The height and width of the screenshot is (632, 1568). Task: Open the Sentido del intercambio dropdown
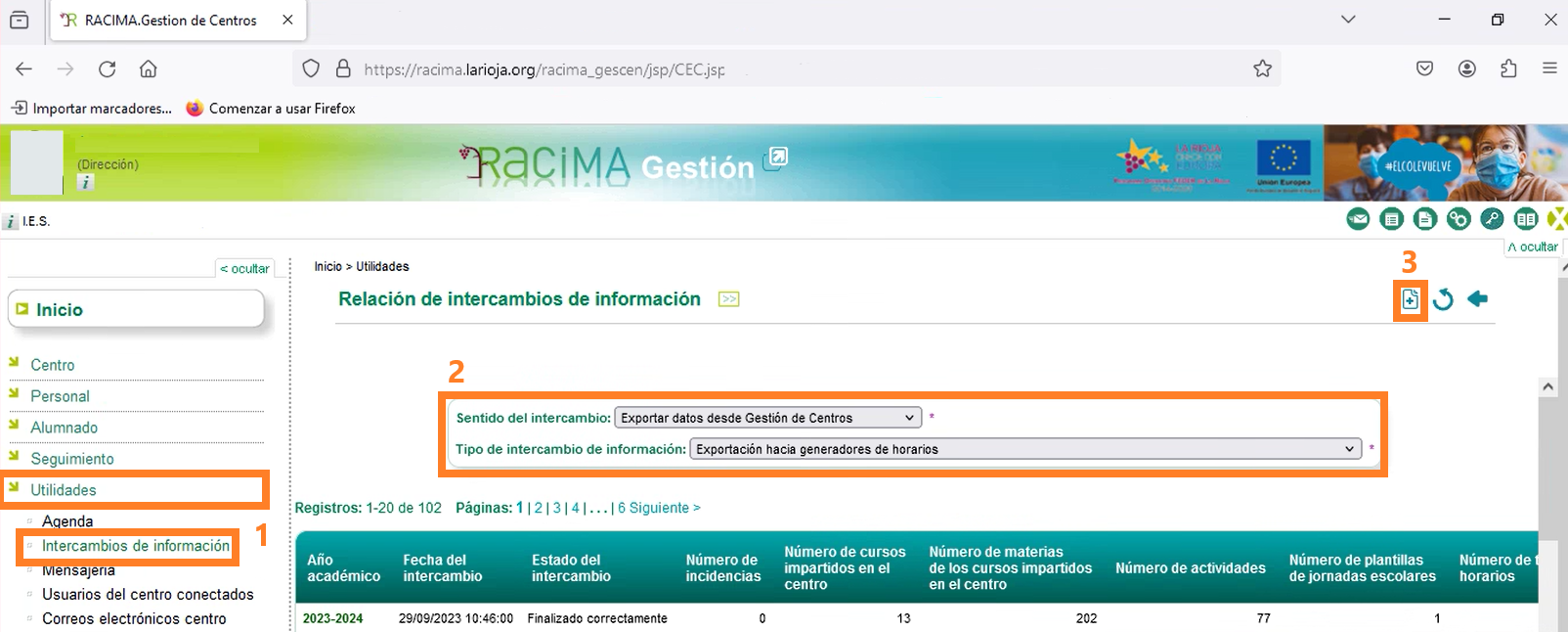767,418
